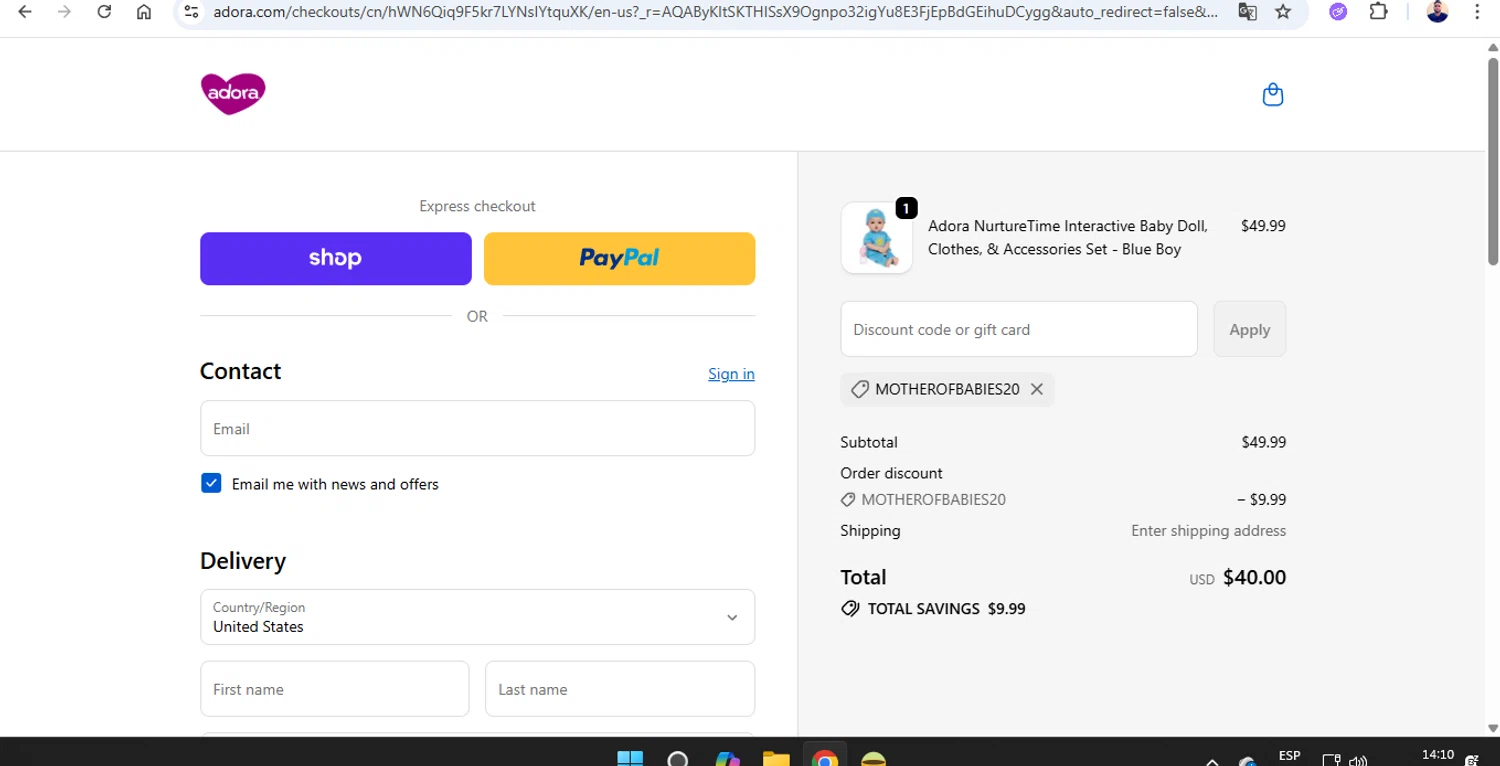Screen dimensions: 1500x766
Task: Focus the Last name field
Action: (620, 689)
